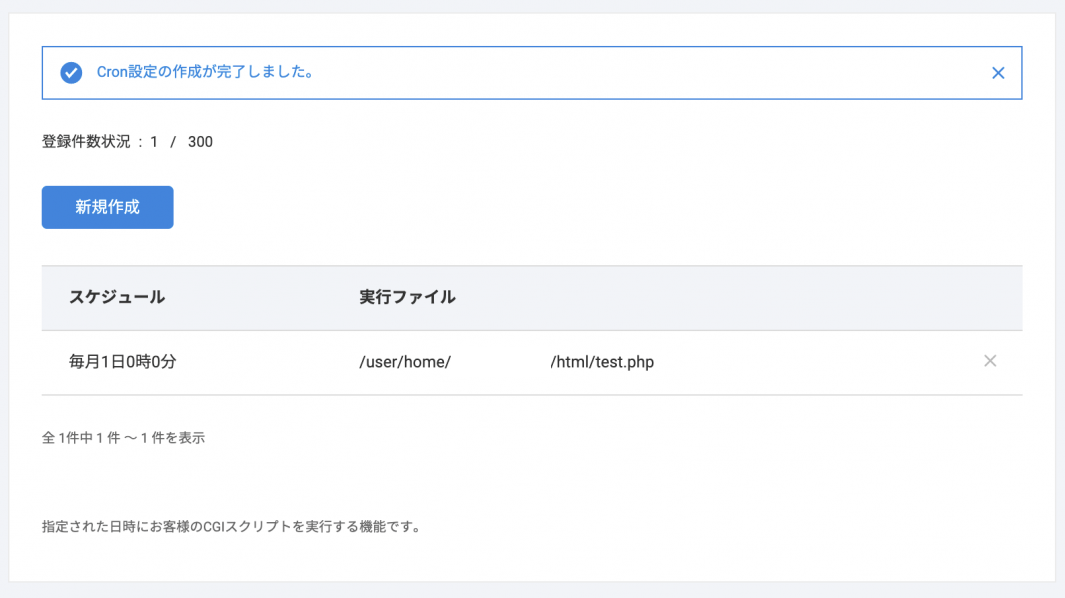Click the Cron設定の作成が完了しました message text
Image resolution: width=1065 pixels, height=598 pixels.
coord(205,72)
